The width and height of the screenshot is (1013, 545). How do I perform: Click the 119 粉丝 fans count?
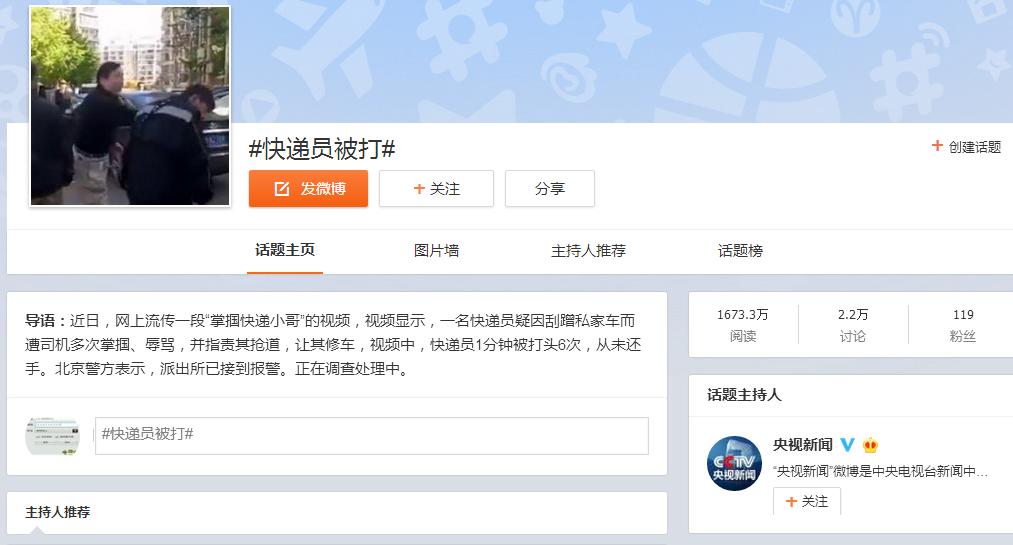[963, 325]
